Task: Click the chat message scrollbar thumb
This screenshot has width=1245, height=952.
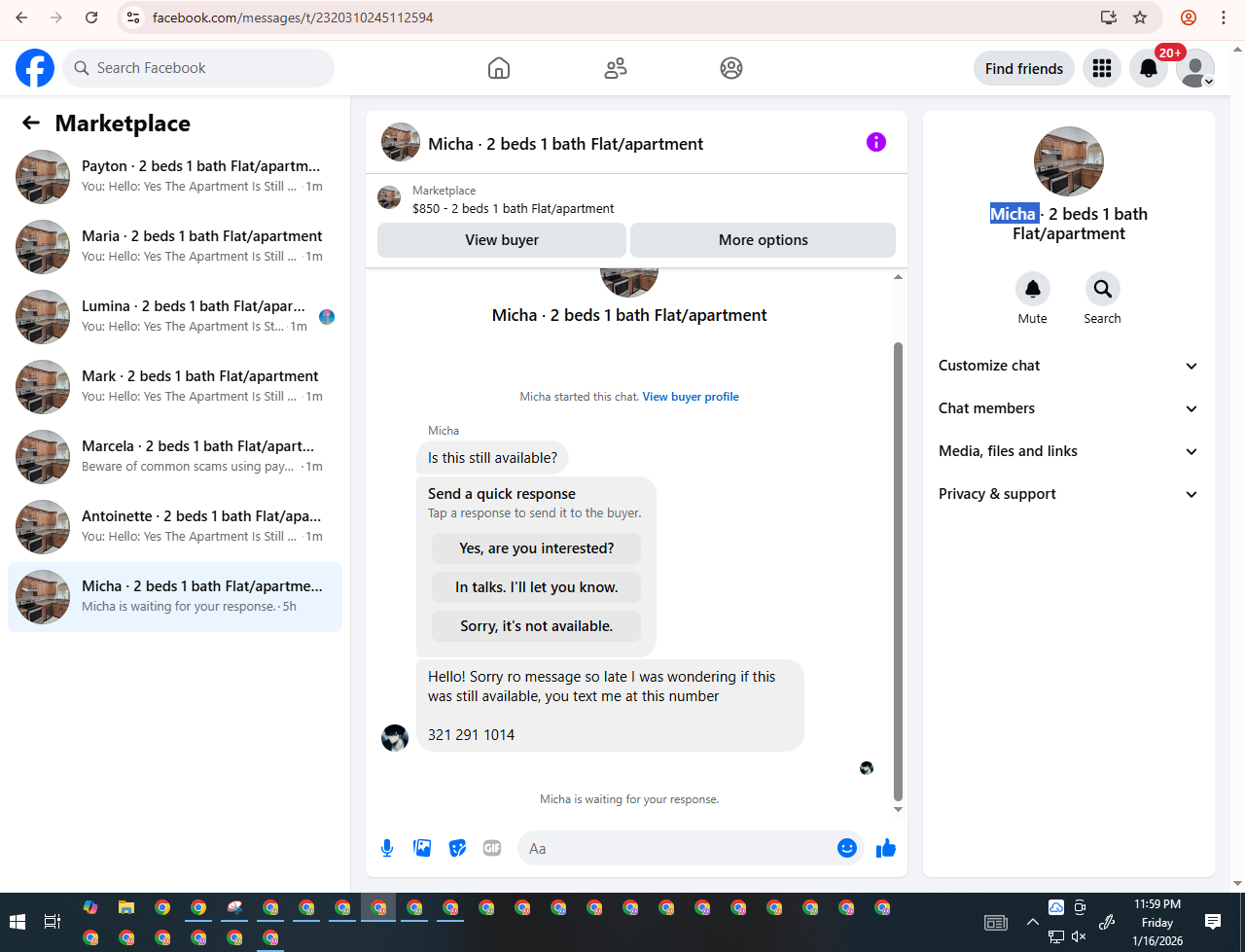Action: pyautogui.click(x=898, y=571)
